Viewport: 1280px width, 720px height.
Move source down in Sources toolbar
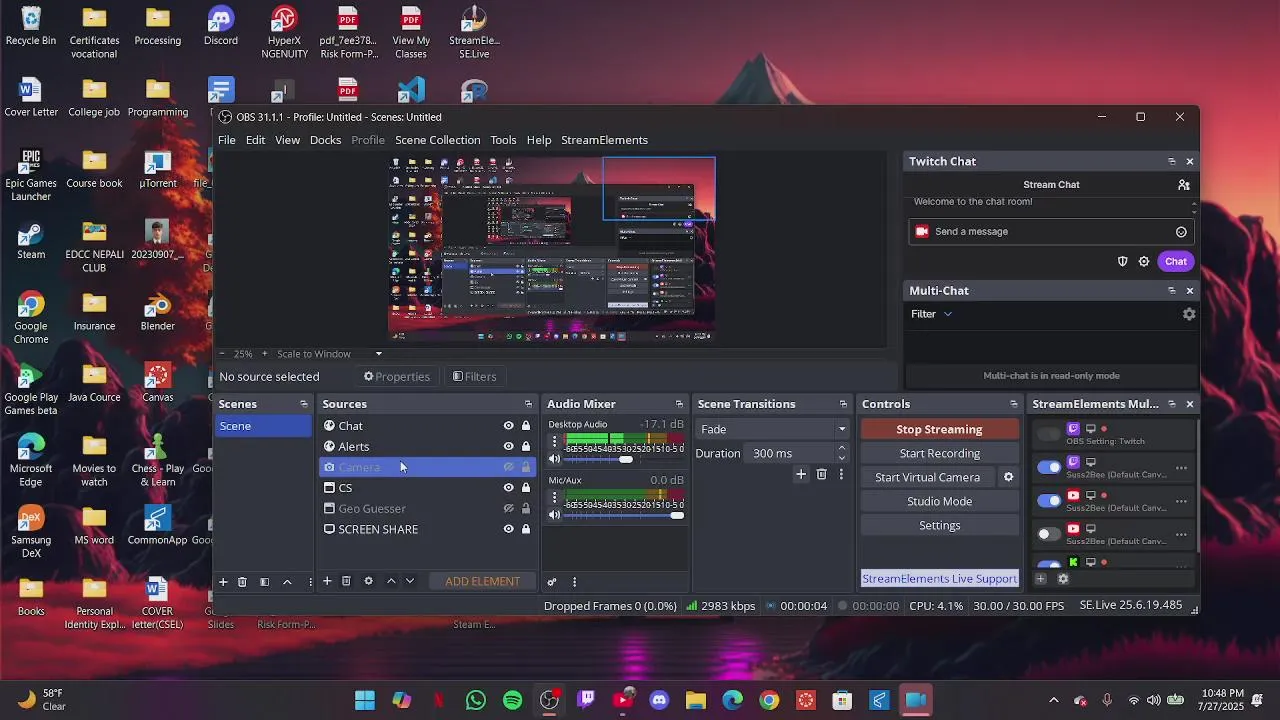coord(410,581)
